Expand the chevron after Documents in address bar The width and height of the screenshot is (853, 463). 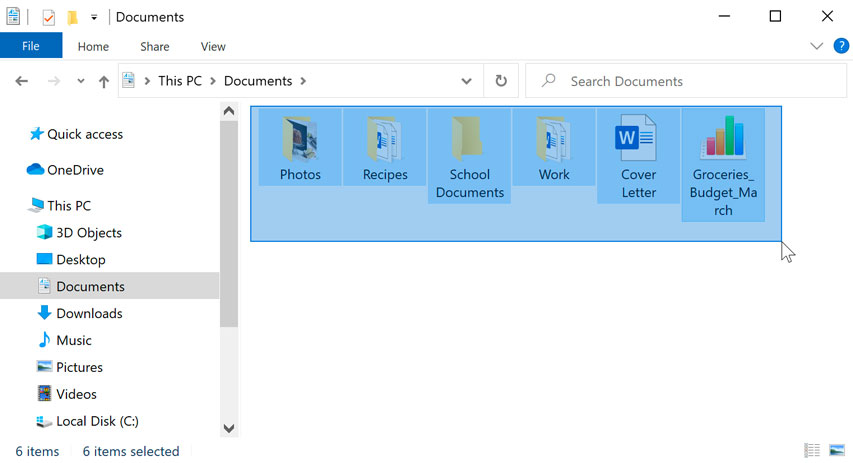point(303,81)
